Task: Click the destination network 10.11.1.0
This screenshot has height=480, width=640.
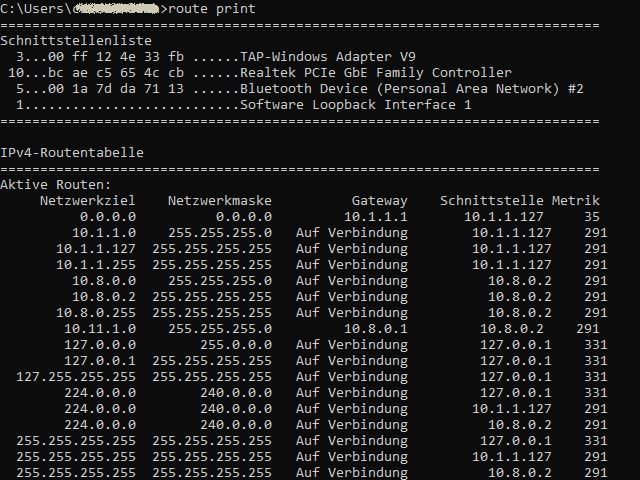Action: [100, 328]
